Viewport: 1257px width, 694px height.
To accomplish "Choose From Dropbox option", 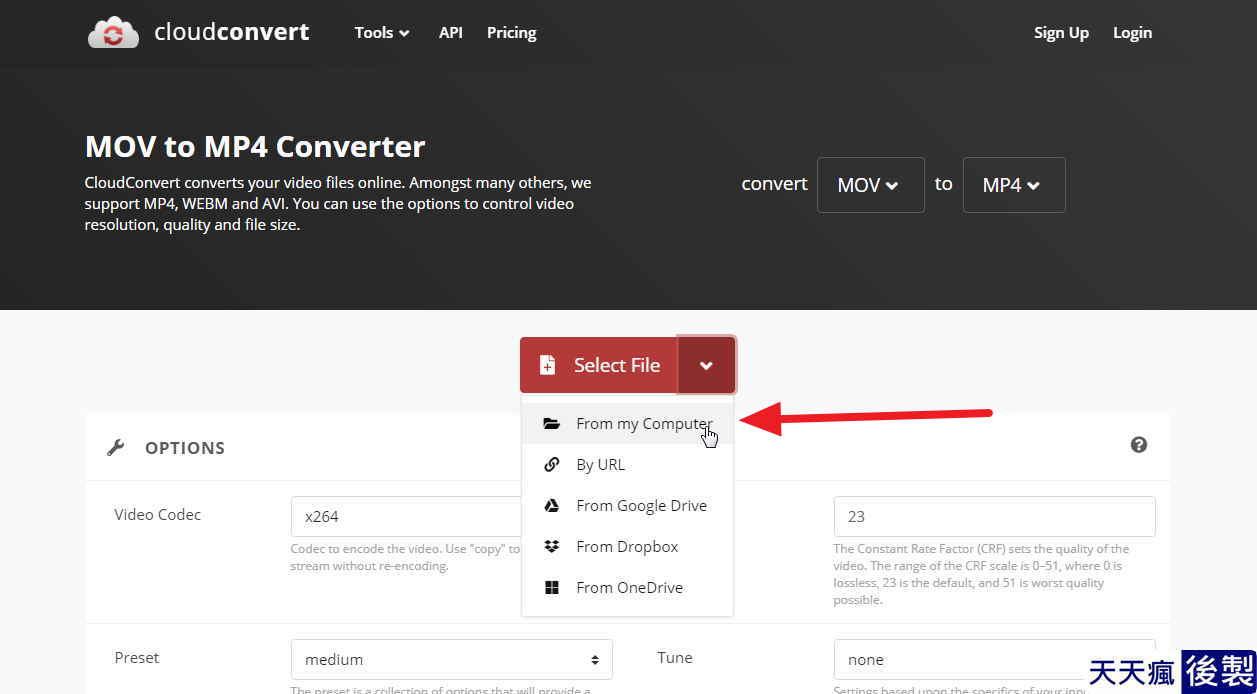I will (x=627, y=547).
